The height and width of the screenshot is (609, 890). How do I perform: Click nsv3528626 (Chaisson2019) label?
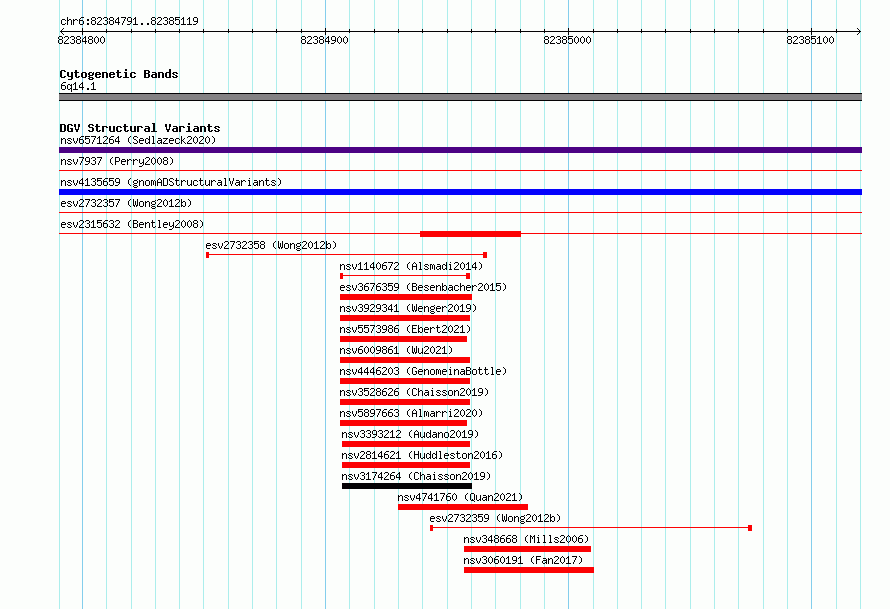point(414,392)
